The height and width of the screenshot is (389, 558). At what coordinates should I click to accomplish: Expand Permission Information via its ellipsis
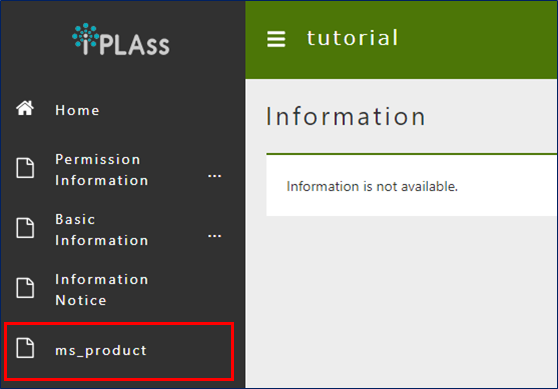[x=215, y=176]
